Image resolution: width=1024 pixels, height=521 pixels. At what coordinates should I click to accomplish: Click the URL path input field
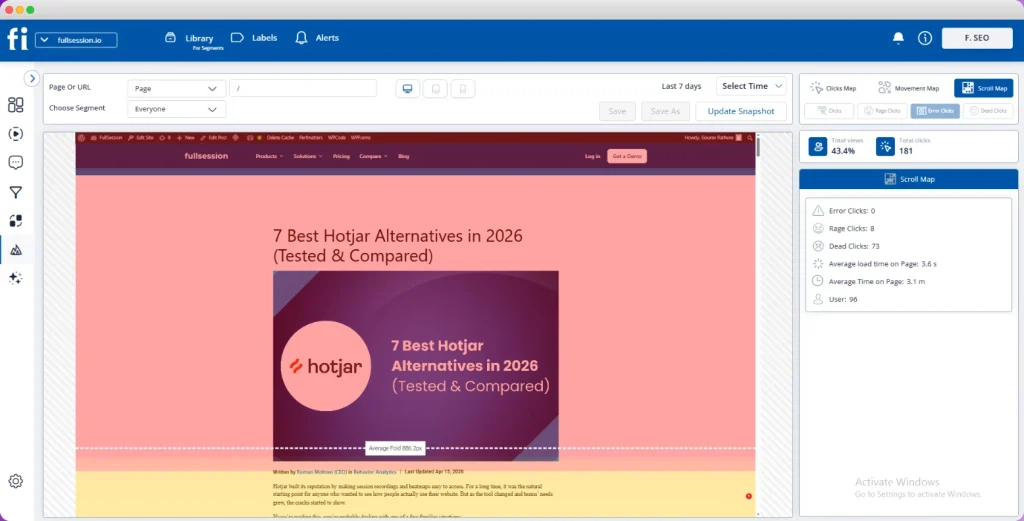(x=303, y=88)
